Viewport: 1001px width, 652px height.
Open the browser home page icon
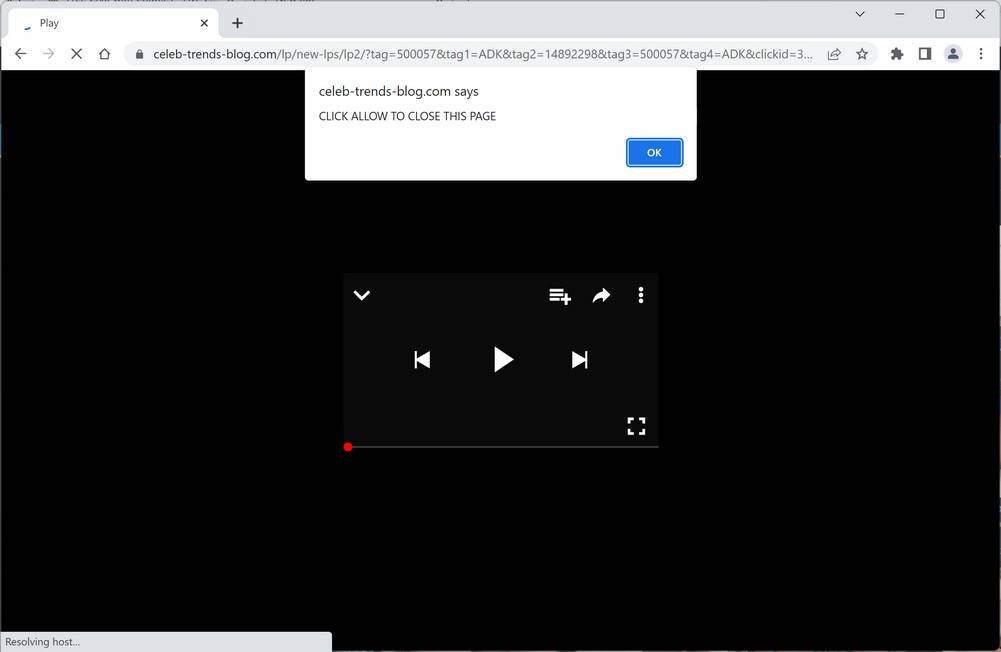pos(105,54)
